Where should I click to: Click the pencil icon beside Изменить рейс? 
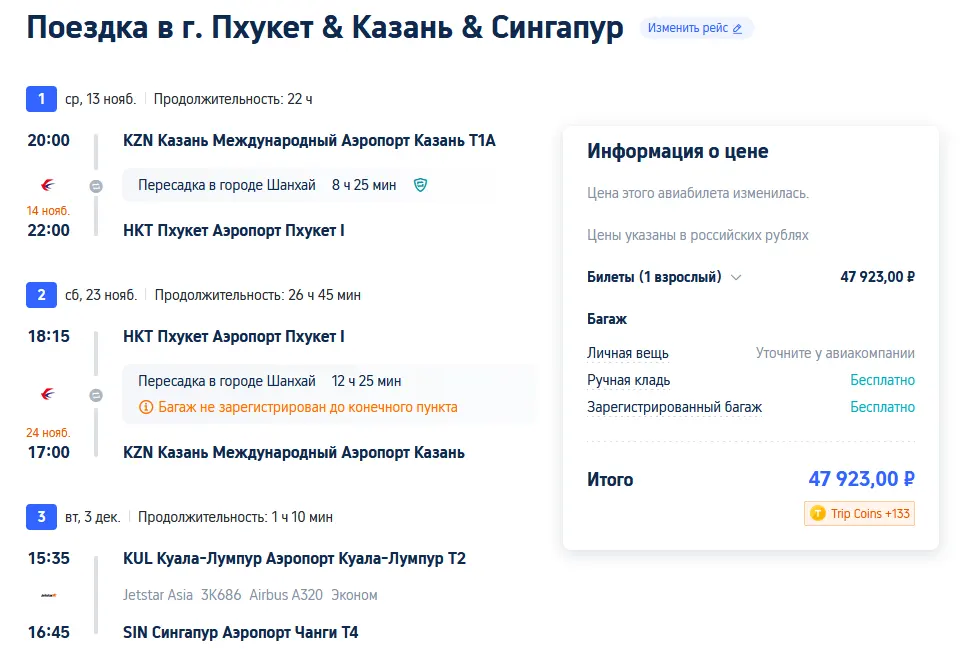click(738, 29)
